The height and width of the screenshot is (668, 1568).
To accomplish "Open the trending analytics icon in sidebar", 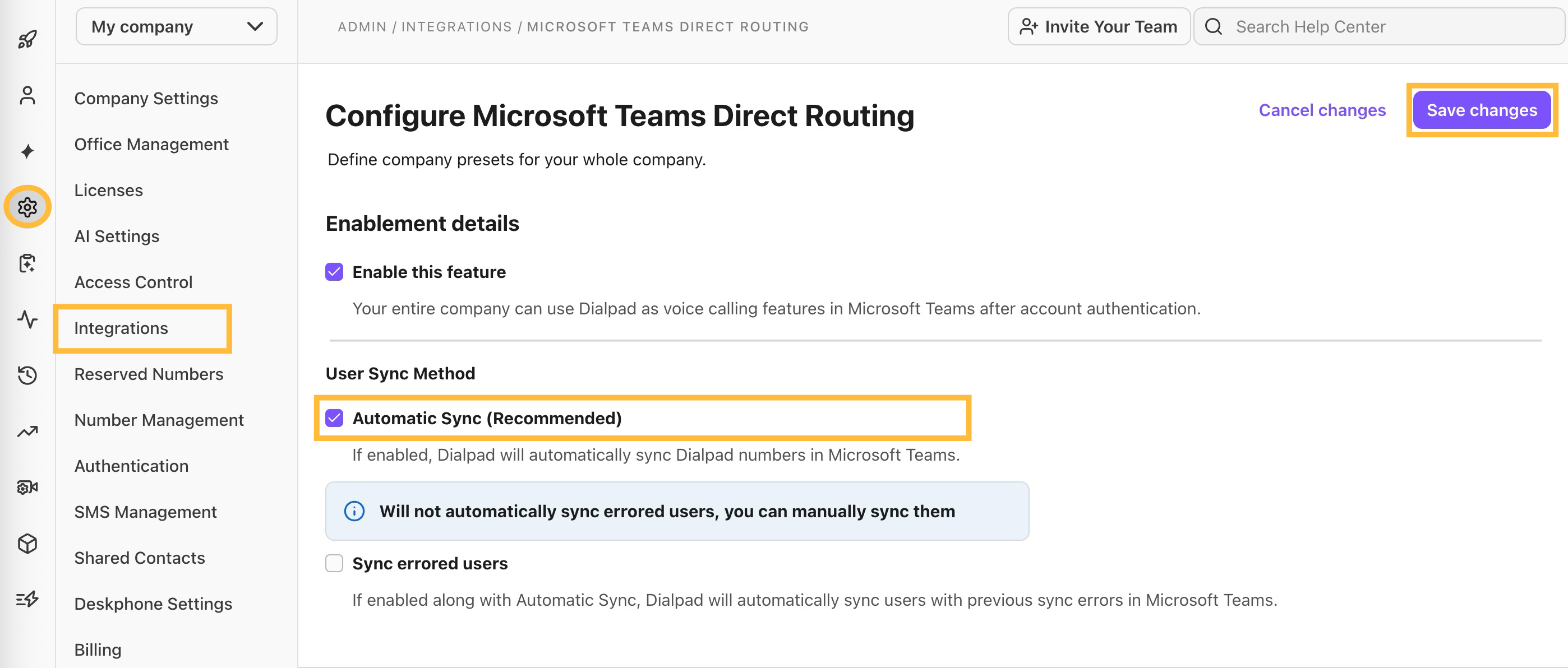I will click(27, 432).
